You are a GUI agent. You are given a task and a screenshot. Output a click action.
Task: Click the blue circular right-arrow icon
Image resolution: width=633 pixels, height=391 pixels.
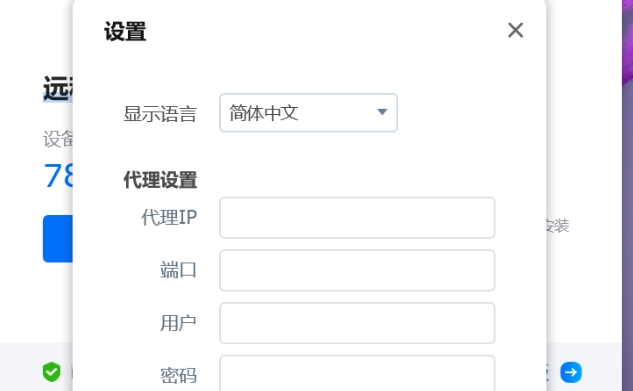coord(571,372)
